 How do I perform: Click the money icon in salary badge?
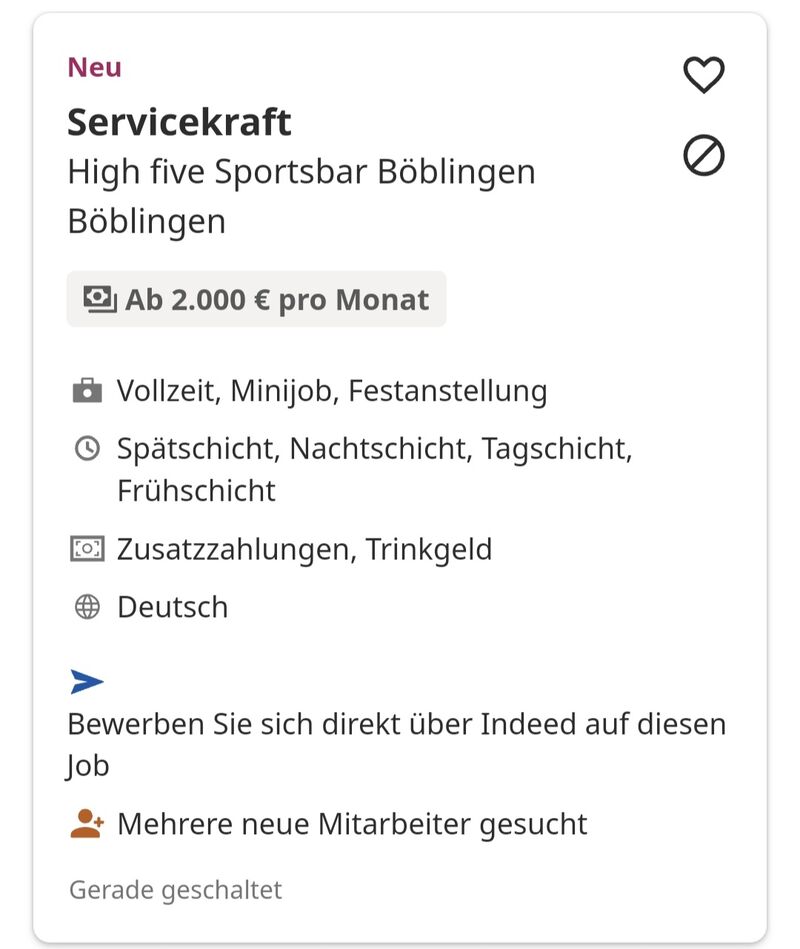pos(99,299)
